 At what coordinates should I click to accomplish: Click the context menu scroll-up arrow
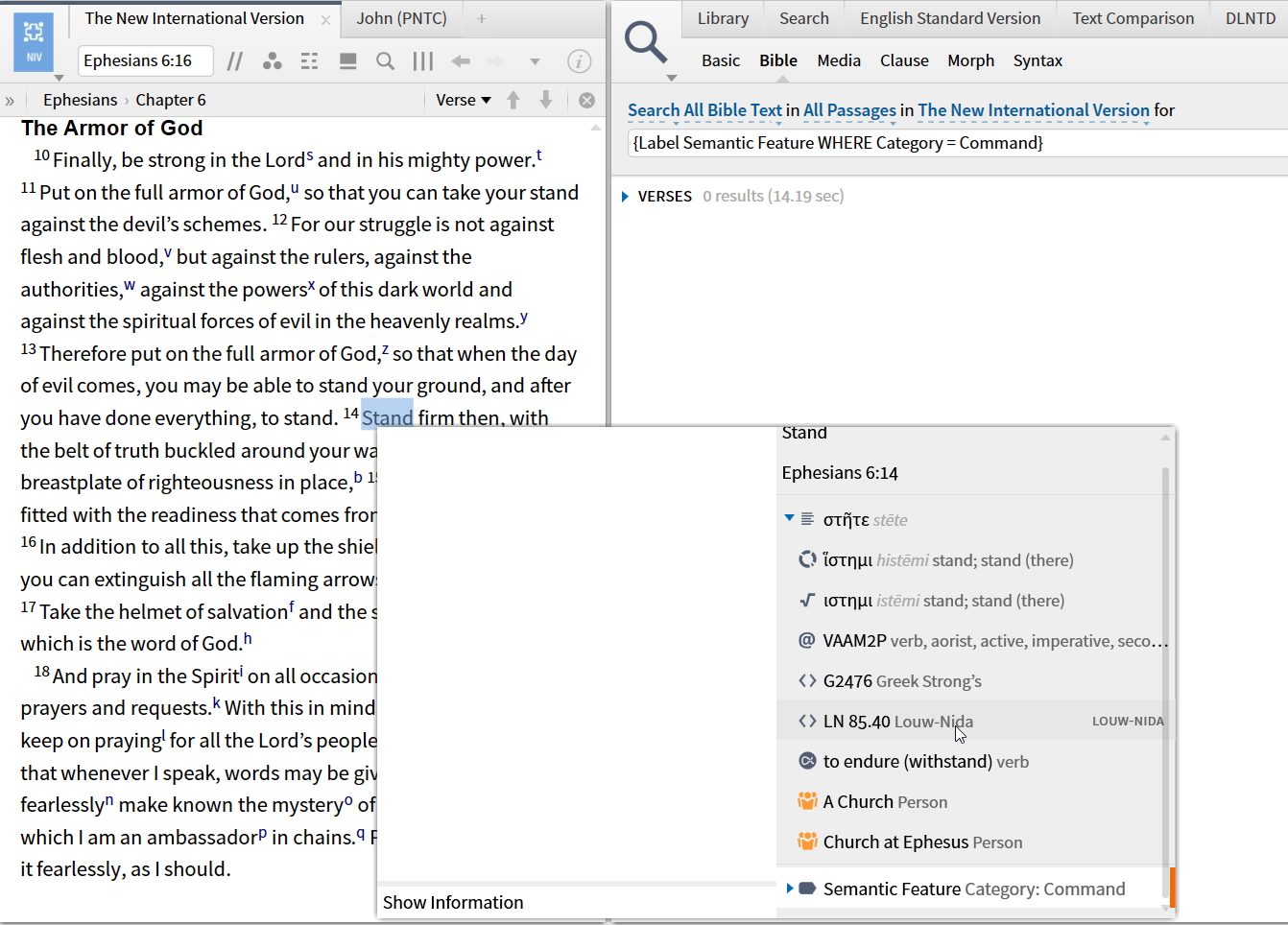click(x=1166, y=438)
